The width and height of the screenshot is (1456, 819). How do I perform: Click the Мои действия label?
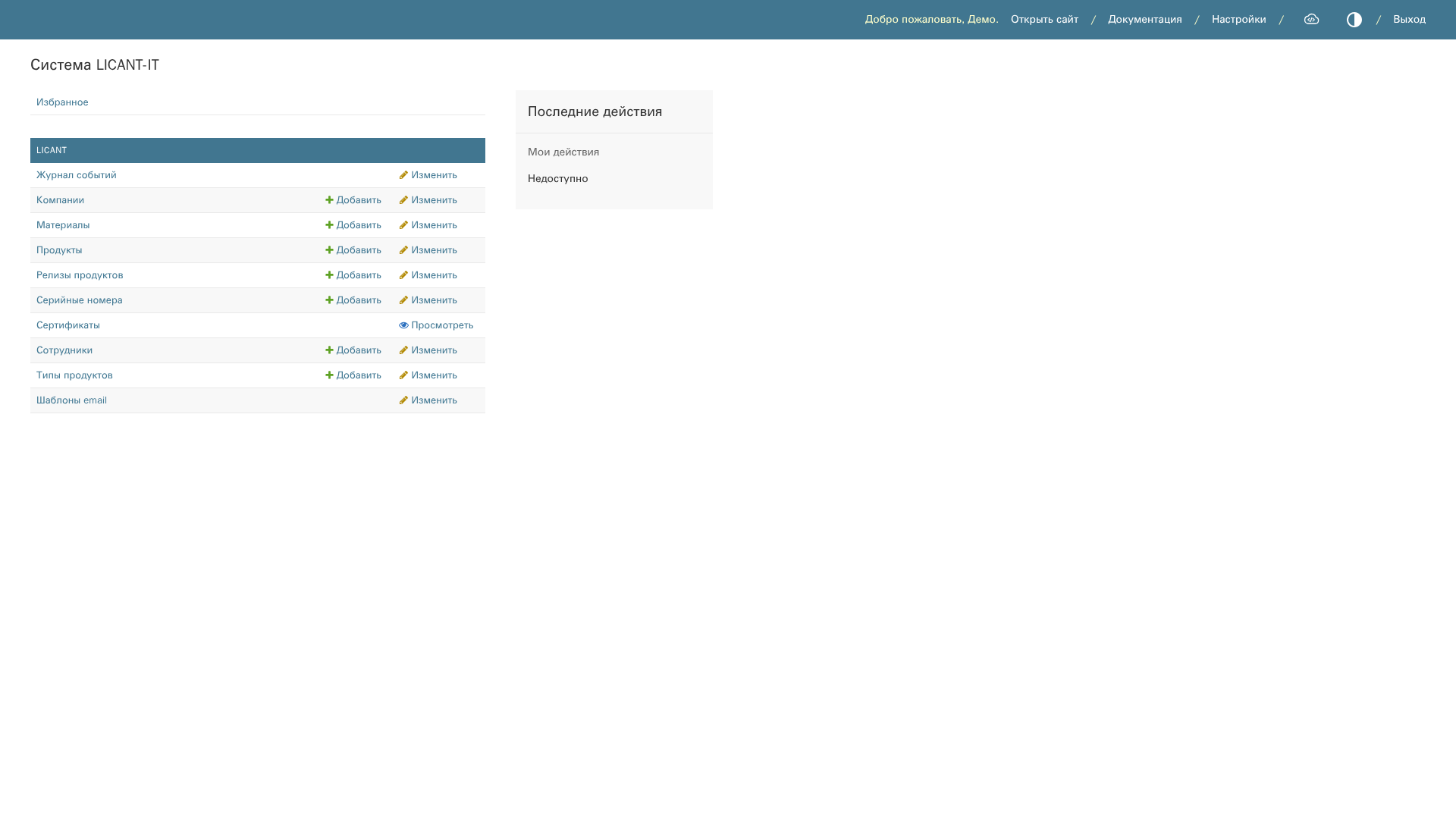(563, 152)
